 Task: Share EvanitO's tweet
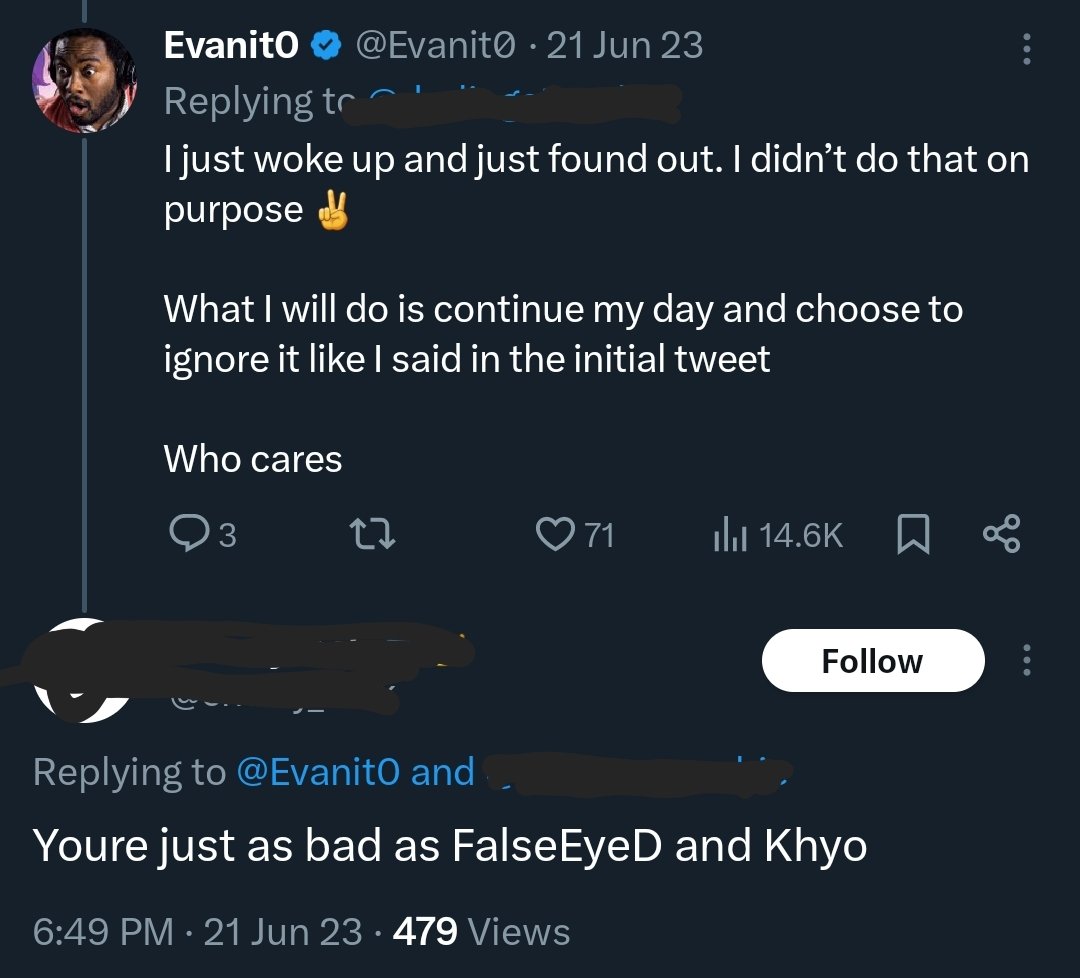(x=1001, y=534)
